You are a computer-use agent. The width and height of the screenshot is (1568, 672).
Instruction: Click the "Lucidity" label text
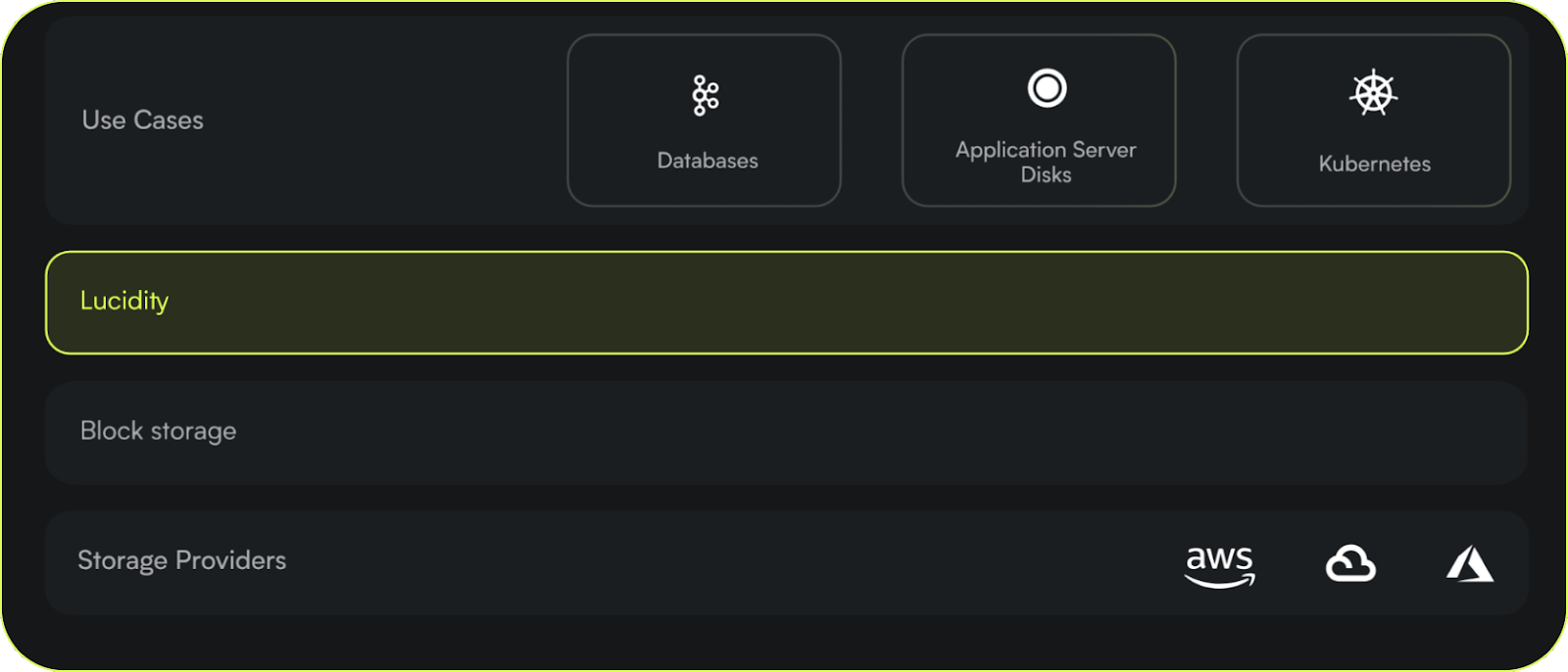coord(124,301)
